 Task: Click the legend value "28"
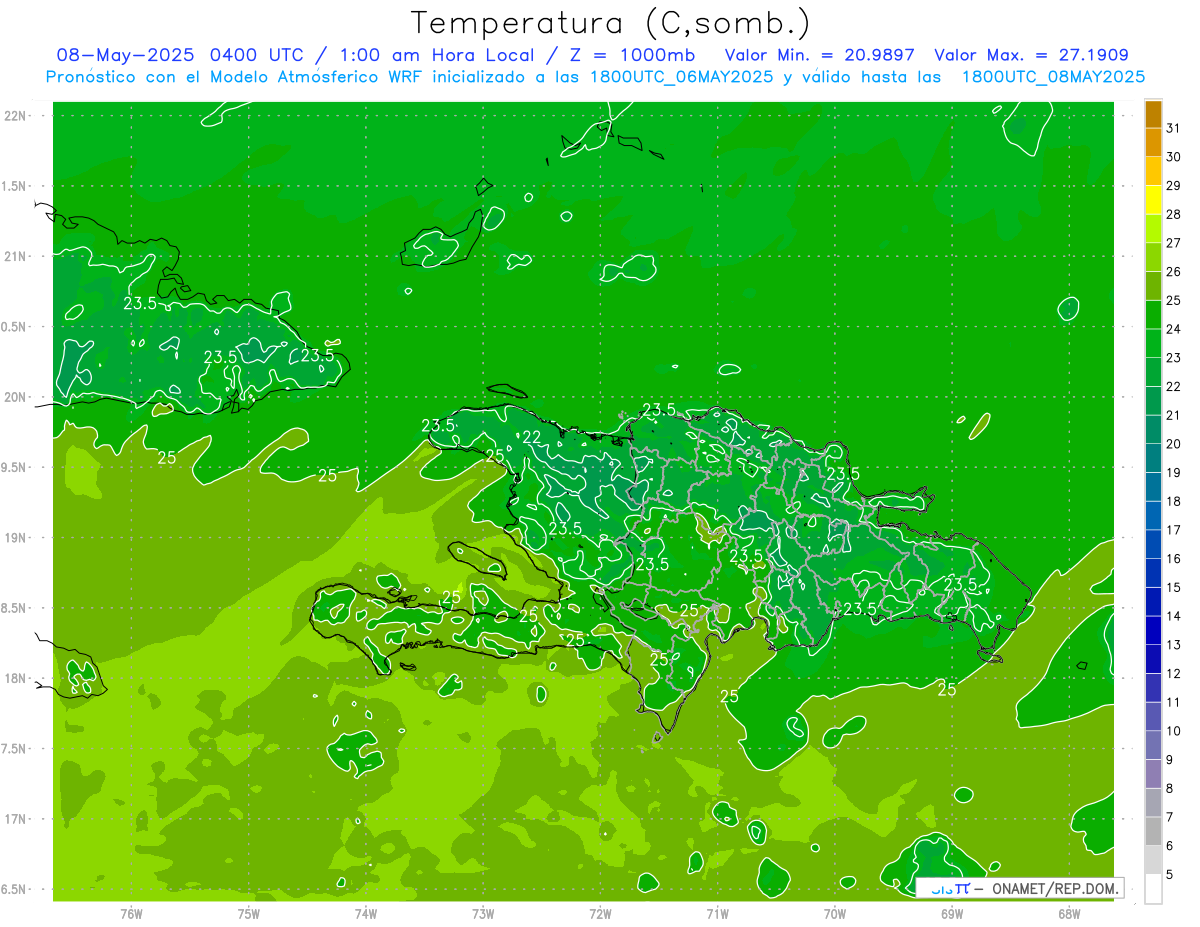click(x=1173, y=214)
